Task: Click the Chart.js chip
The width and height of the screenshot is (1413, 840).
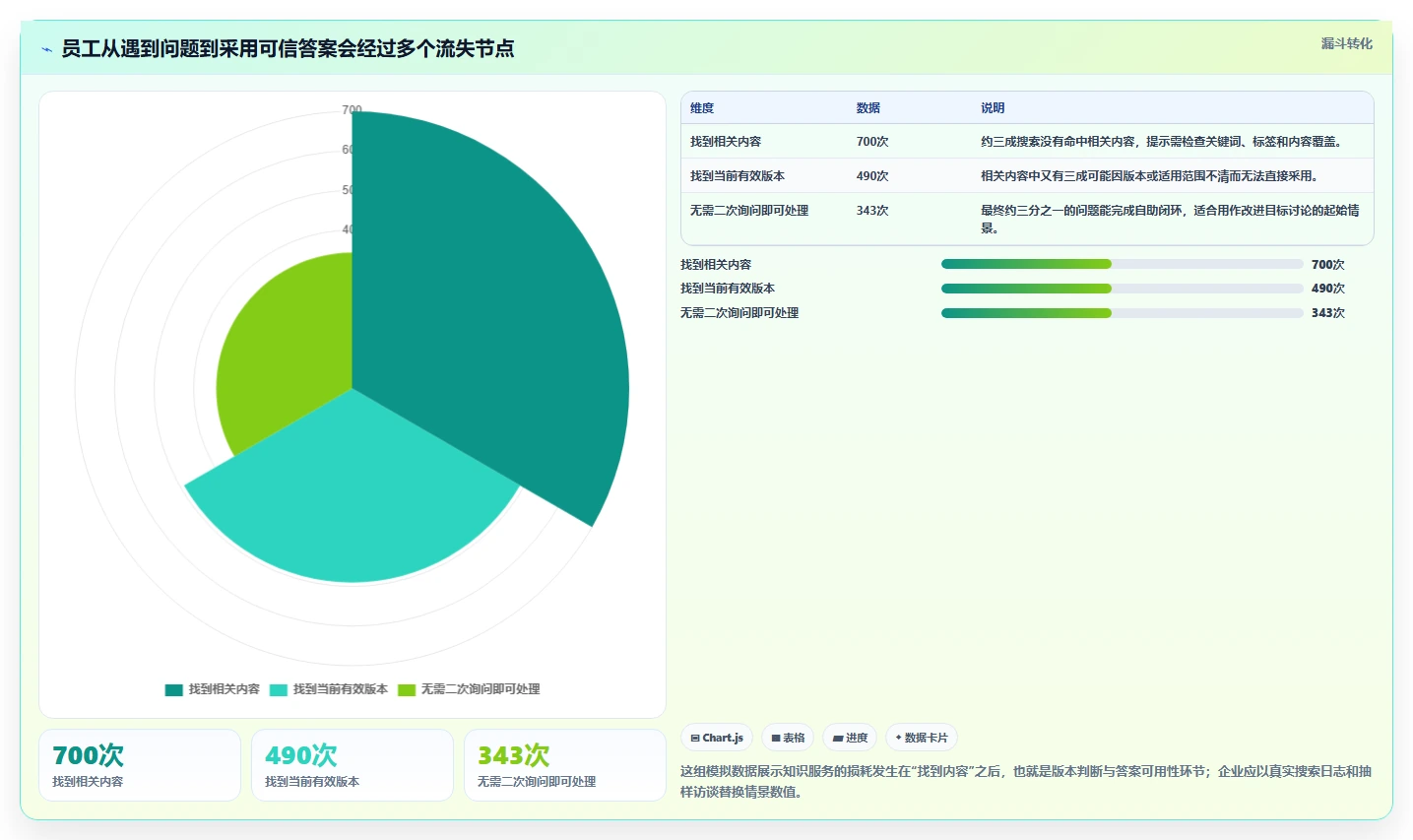Action: pyautogui.click(x=717, y=738)
